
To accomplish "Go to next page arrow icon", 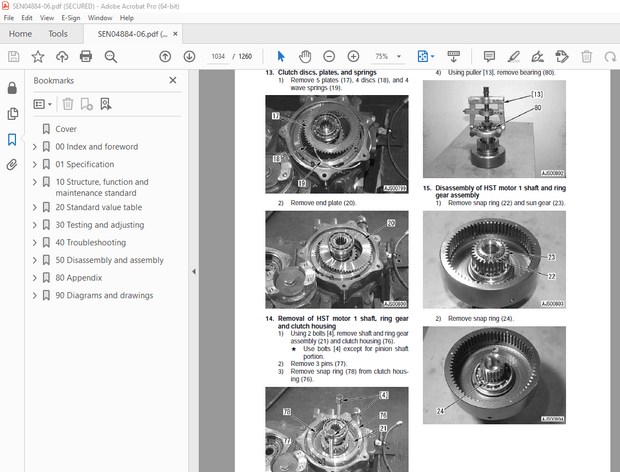I will pos(189,57).
